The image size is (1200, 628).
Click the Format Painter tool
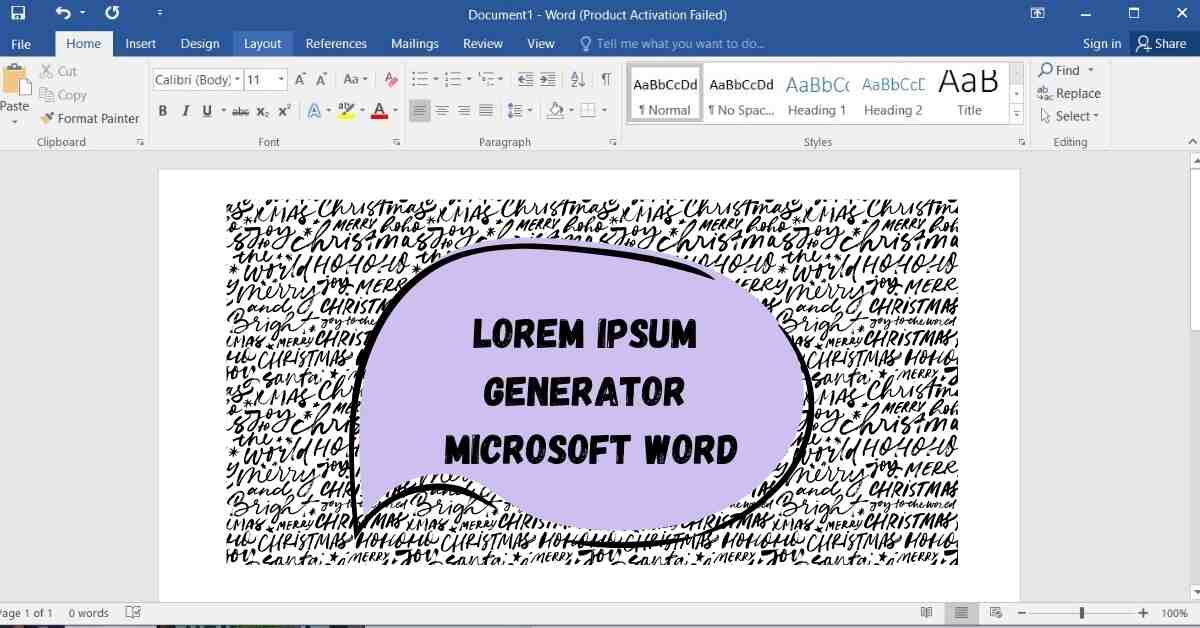click(90, 118)
